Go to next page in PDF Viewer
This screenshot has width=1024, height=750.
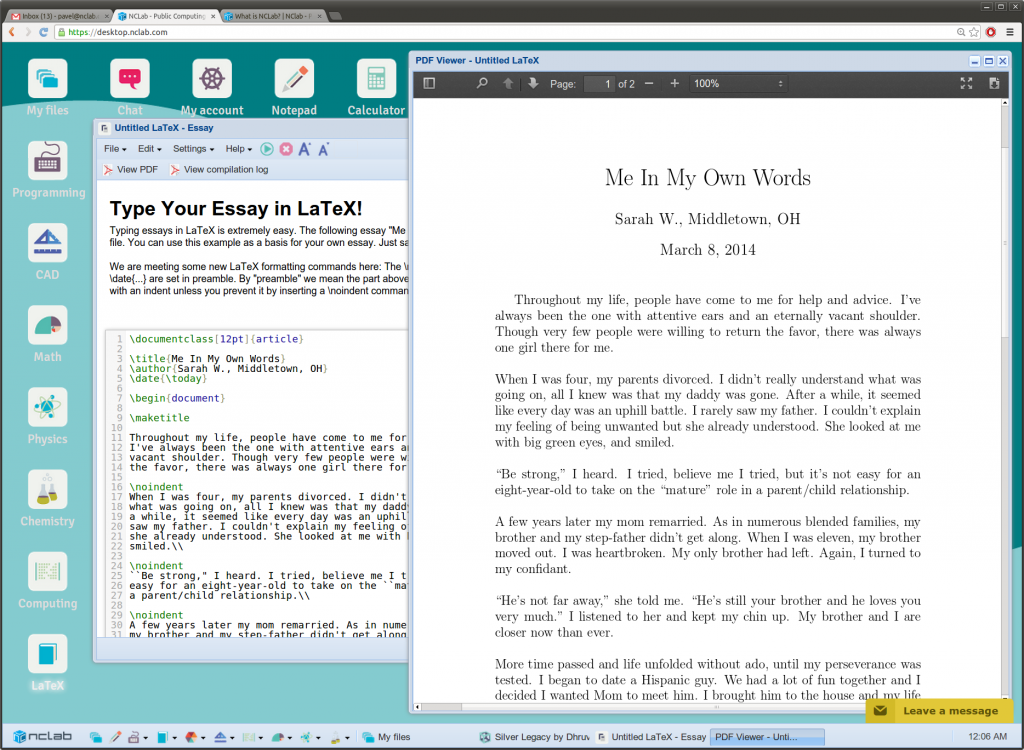click(534, 84)
